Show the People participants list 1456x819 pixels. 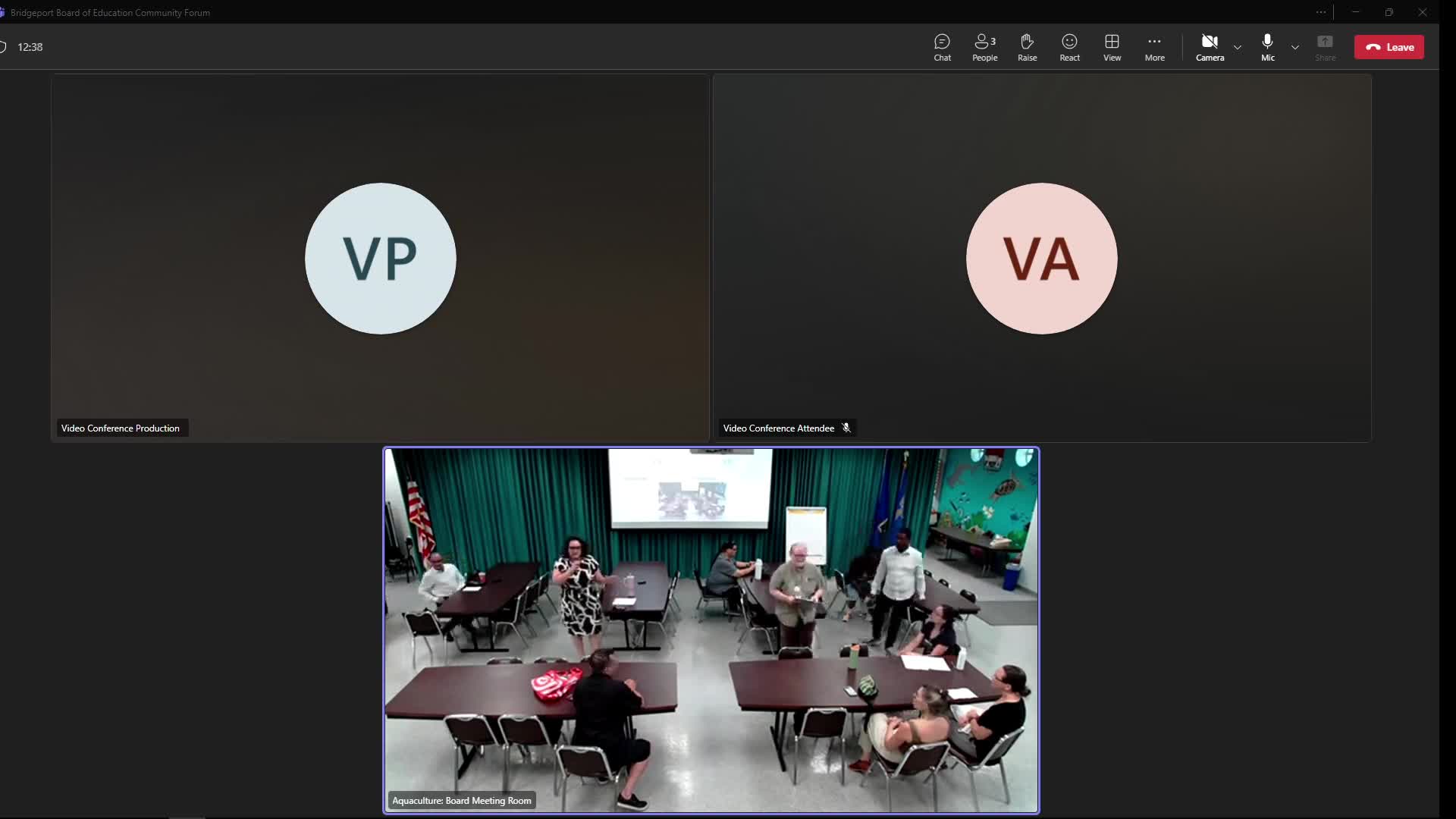(984, 47)
